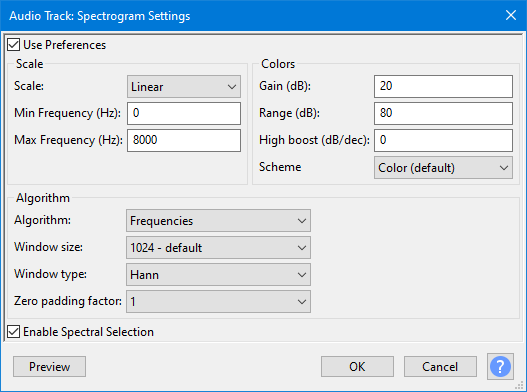This screenshot has height=392, width=527.
Task: Click the Gain (dB) input field
Action: tap(443, 86)
